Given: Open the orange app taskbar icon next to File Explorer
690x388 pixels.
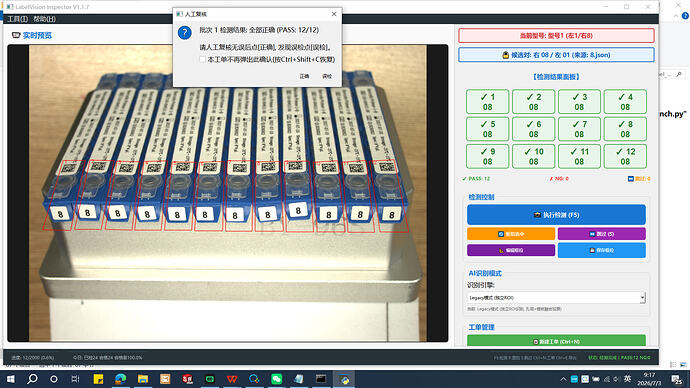Looking at the screenshot, I should point(165,379).
